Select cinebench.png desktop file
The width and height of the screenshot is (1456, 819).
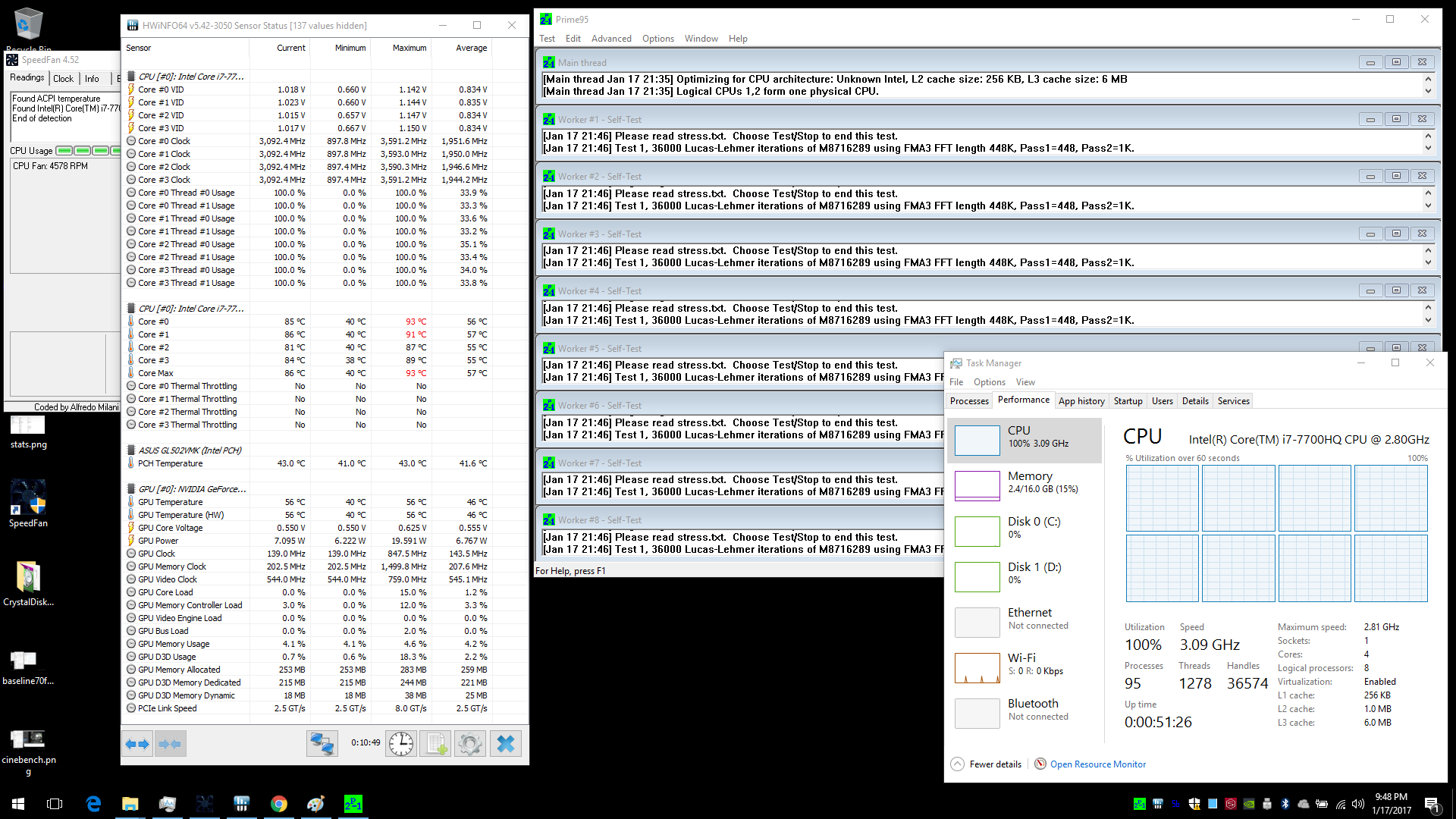coord(28,751)
